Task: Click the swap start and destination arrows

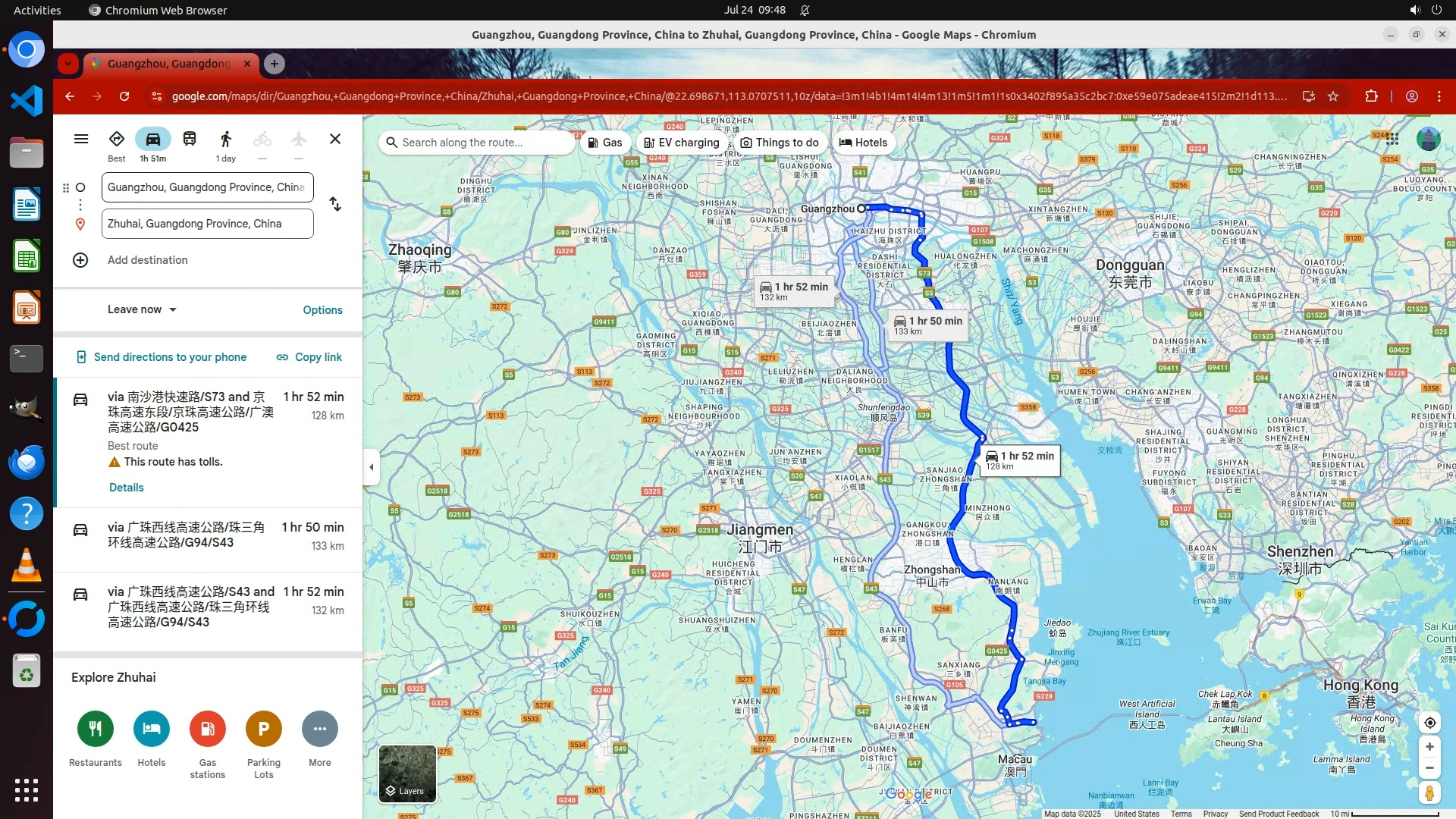Action: point(335,205)
